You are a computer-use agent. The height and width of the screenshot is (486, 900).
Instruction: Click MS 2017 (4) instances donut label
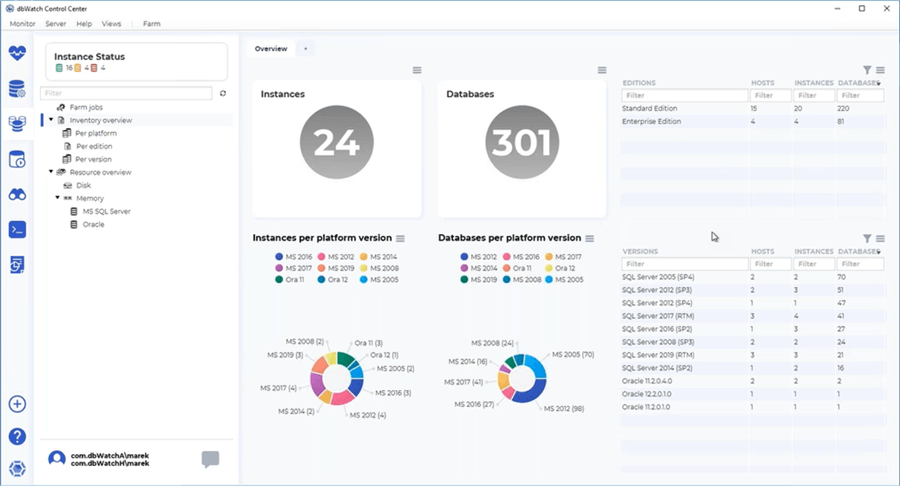coord(278,388)
